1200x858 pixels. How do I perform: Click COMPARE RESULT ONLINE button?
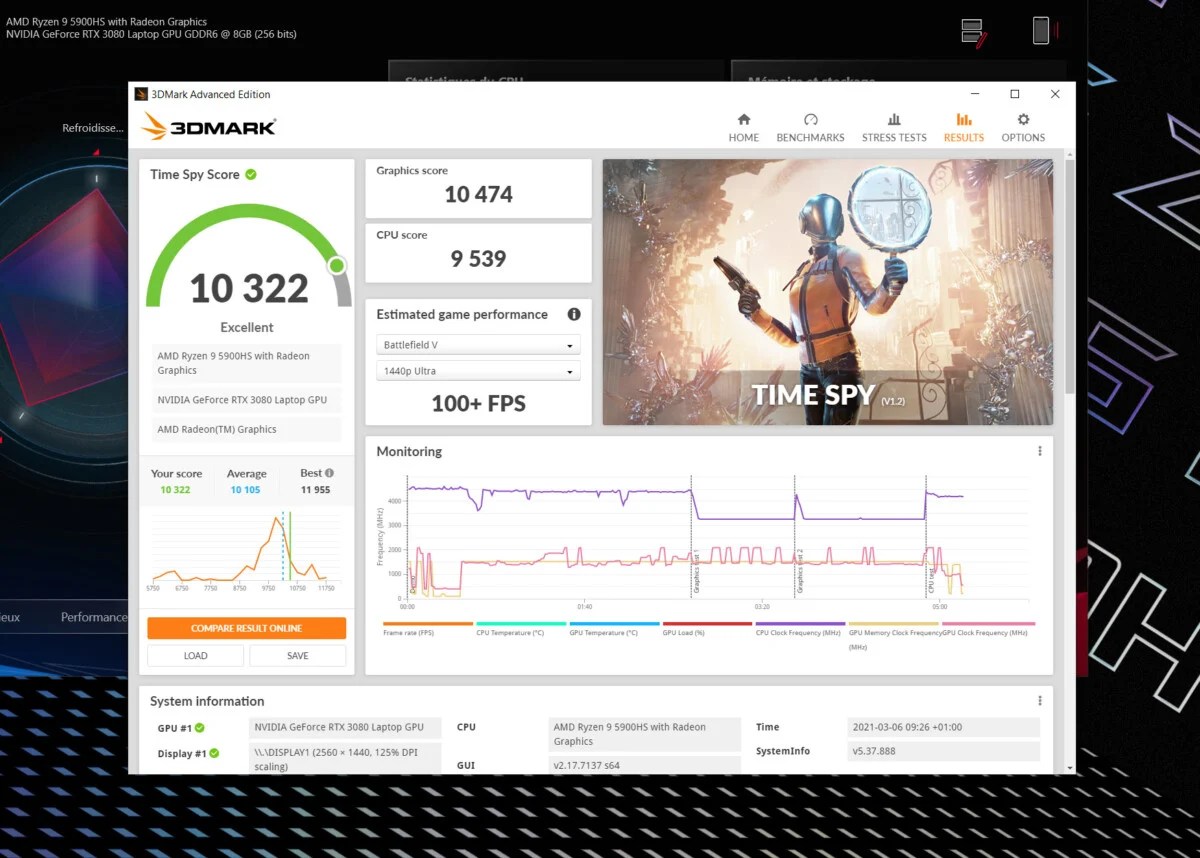246,628
